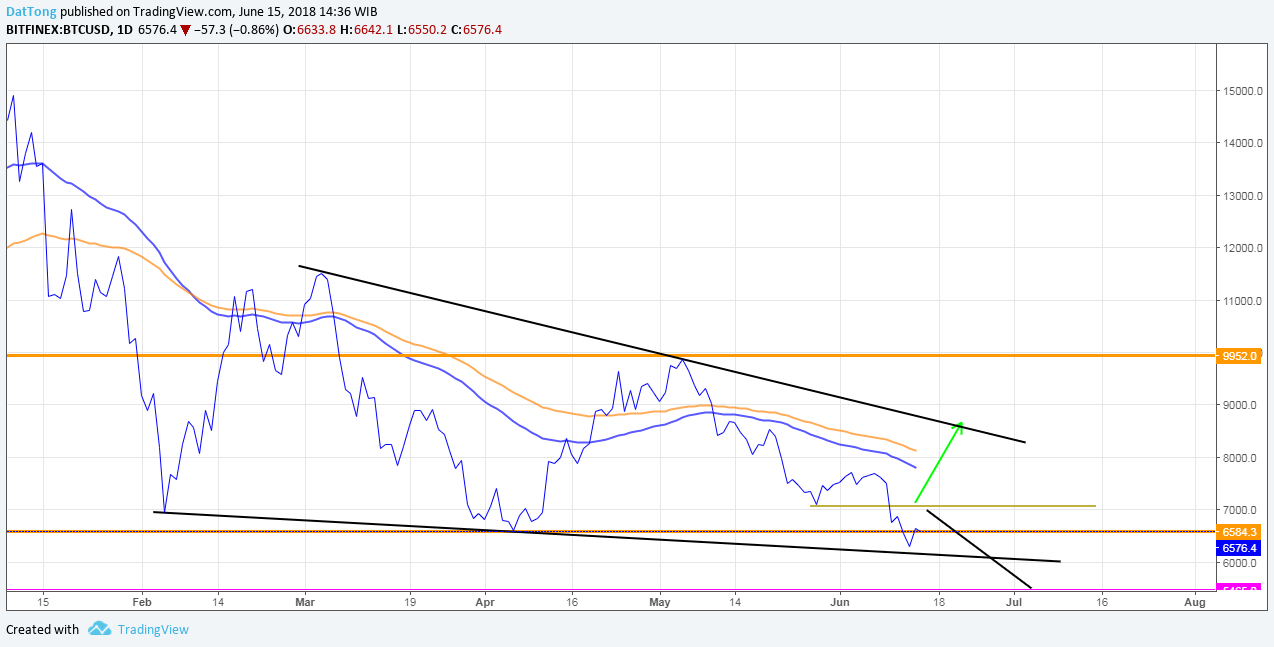This screenshot has width=1274, height=647.
Task: Click the May date axis label
Action: coord(660,603)
